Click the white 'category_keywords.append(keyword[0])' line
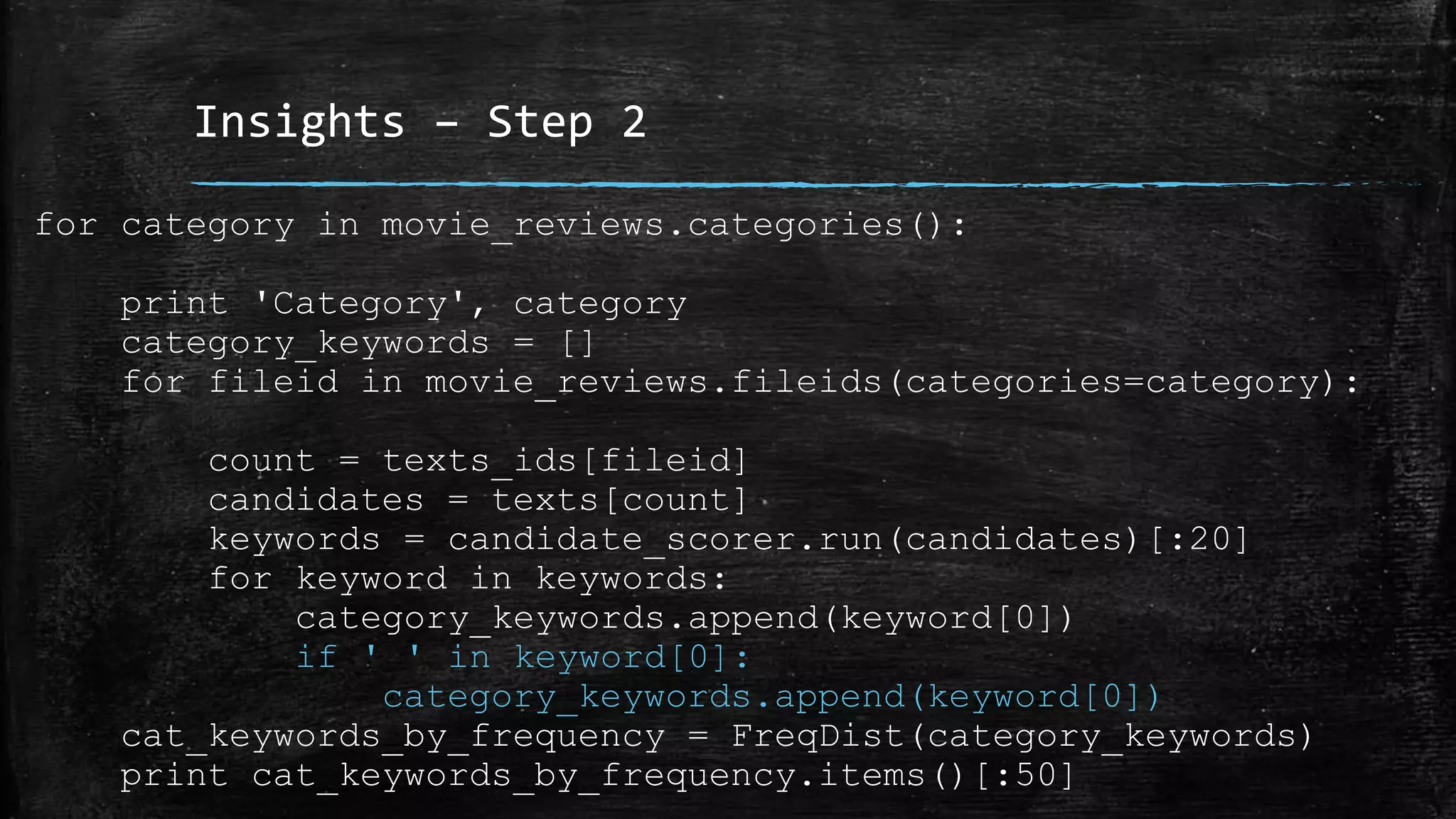1456x819 pixels. pos(684,619)
